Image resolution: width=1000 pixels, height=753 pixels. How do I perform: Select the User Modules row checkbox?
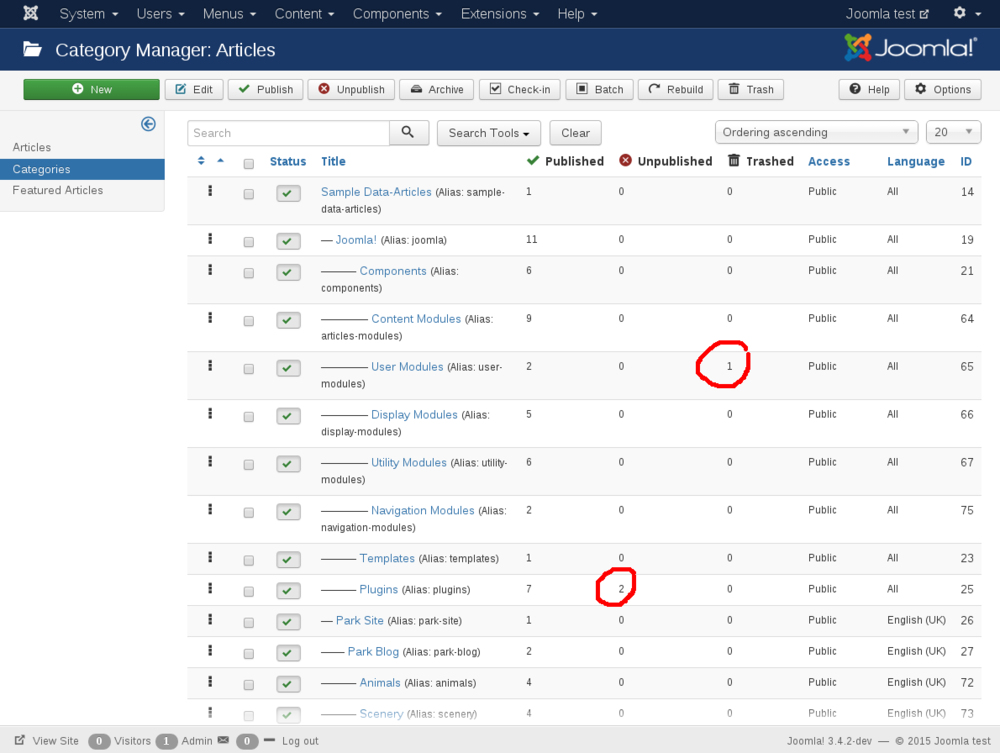click(249, 369)
